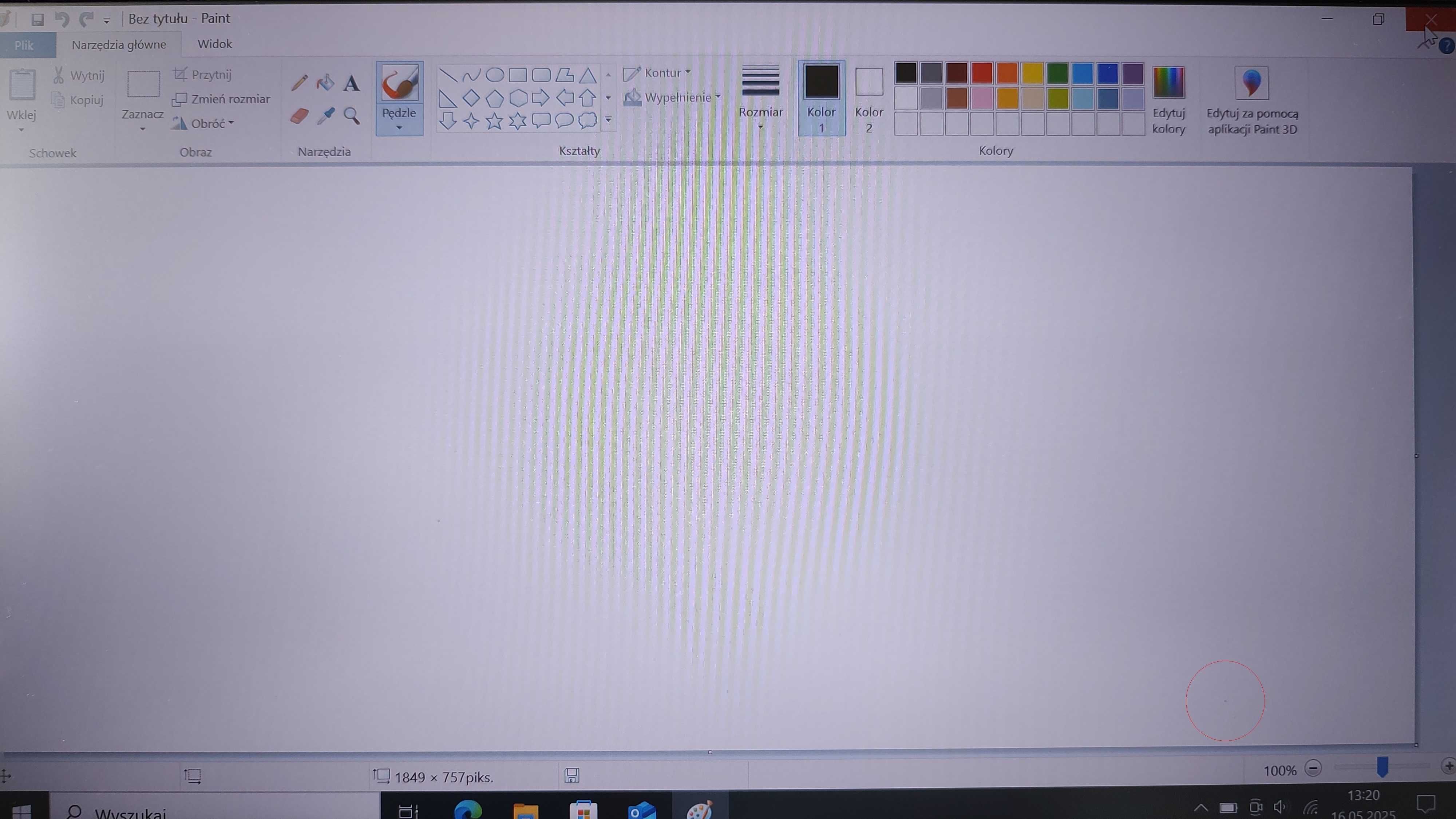Switch to the Narzędzia główne tab

point(119,45)
